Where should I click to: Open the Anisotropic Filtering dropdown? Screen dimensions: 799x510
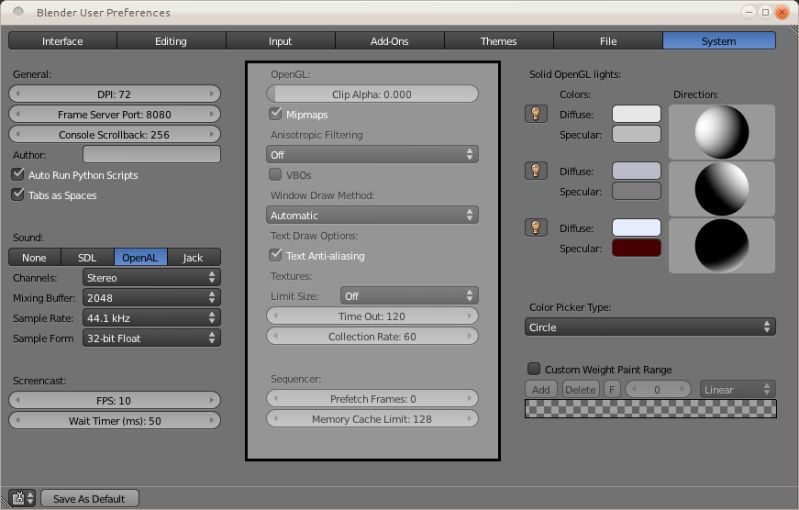[x=372, y=154]
